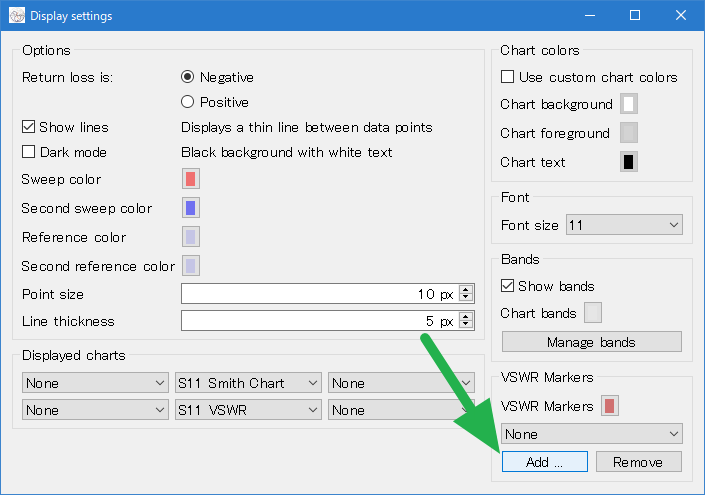Click the app icon in title bar
This screenshot has width=705, height=495.
click(x=17, y=16)
